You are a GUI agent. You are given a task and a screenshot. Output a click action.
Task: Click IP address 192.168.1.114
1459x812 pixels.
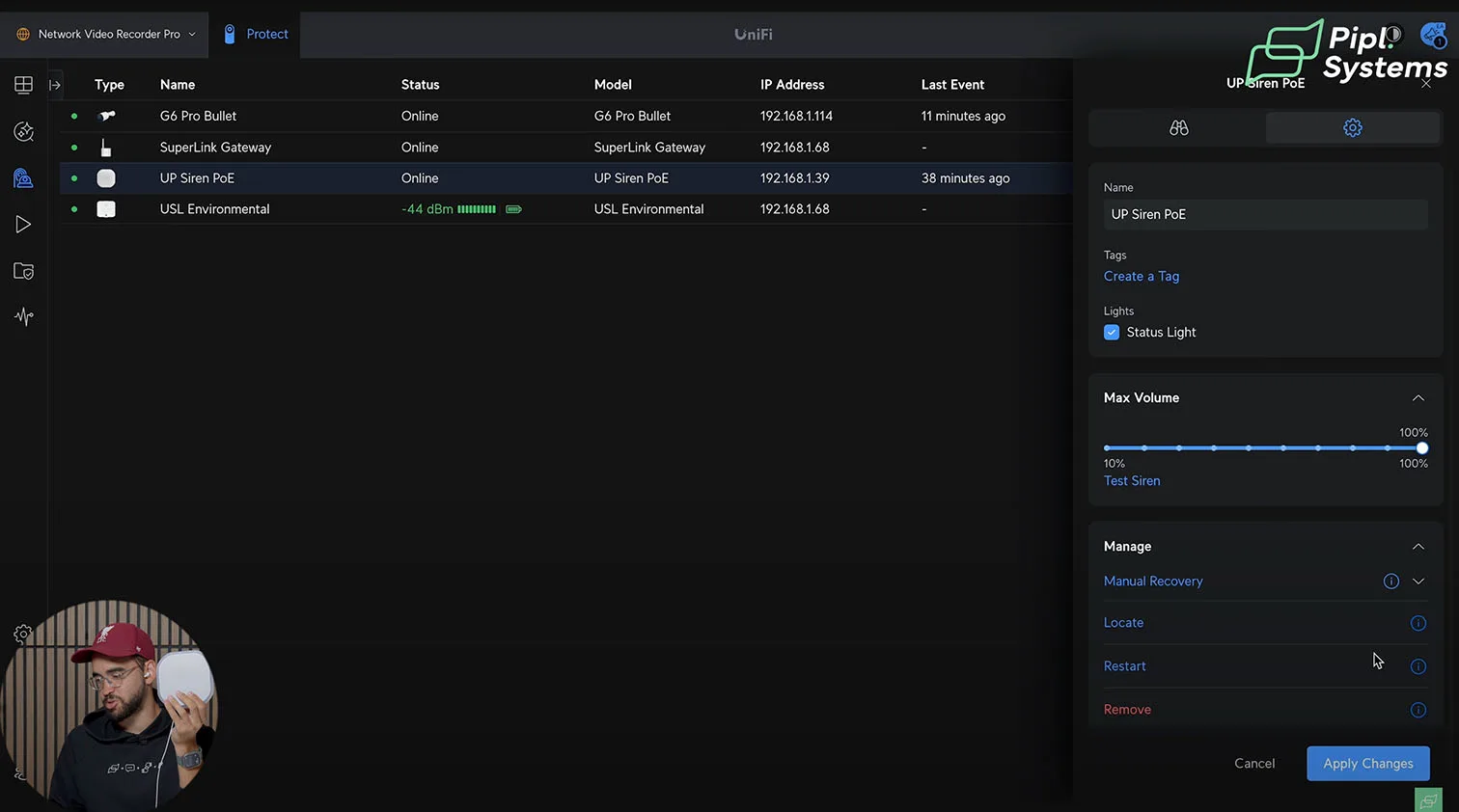click(796, 116)
